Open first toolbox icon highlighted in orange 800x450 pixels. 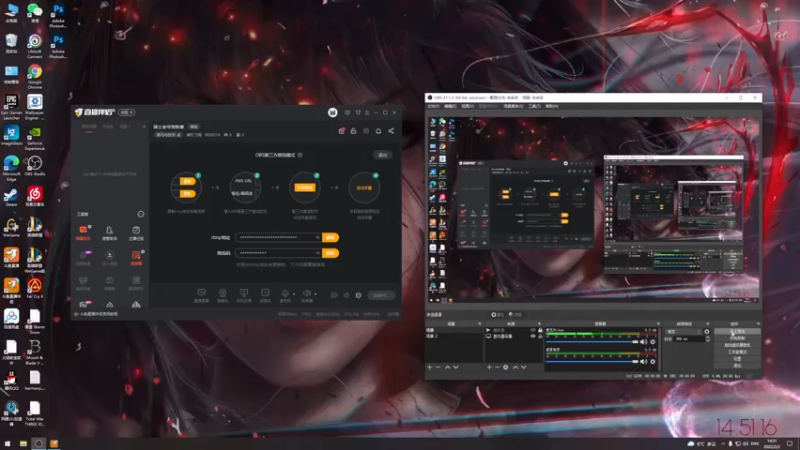(x=83, y=231)
